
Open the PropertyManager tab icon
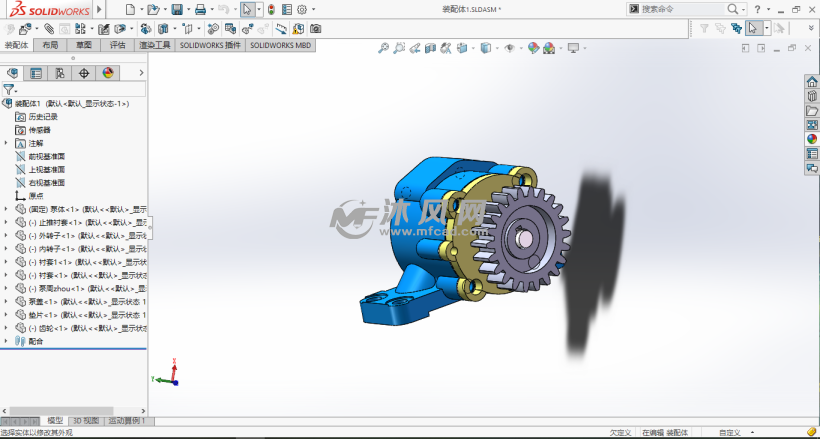36,73
